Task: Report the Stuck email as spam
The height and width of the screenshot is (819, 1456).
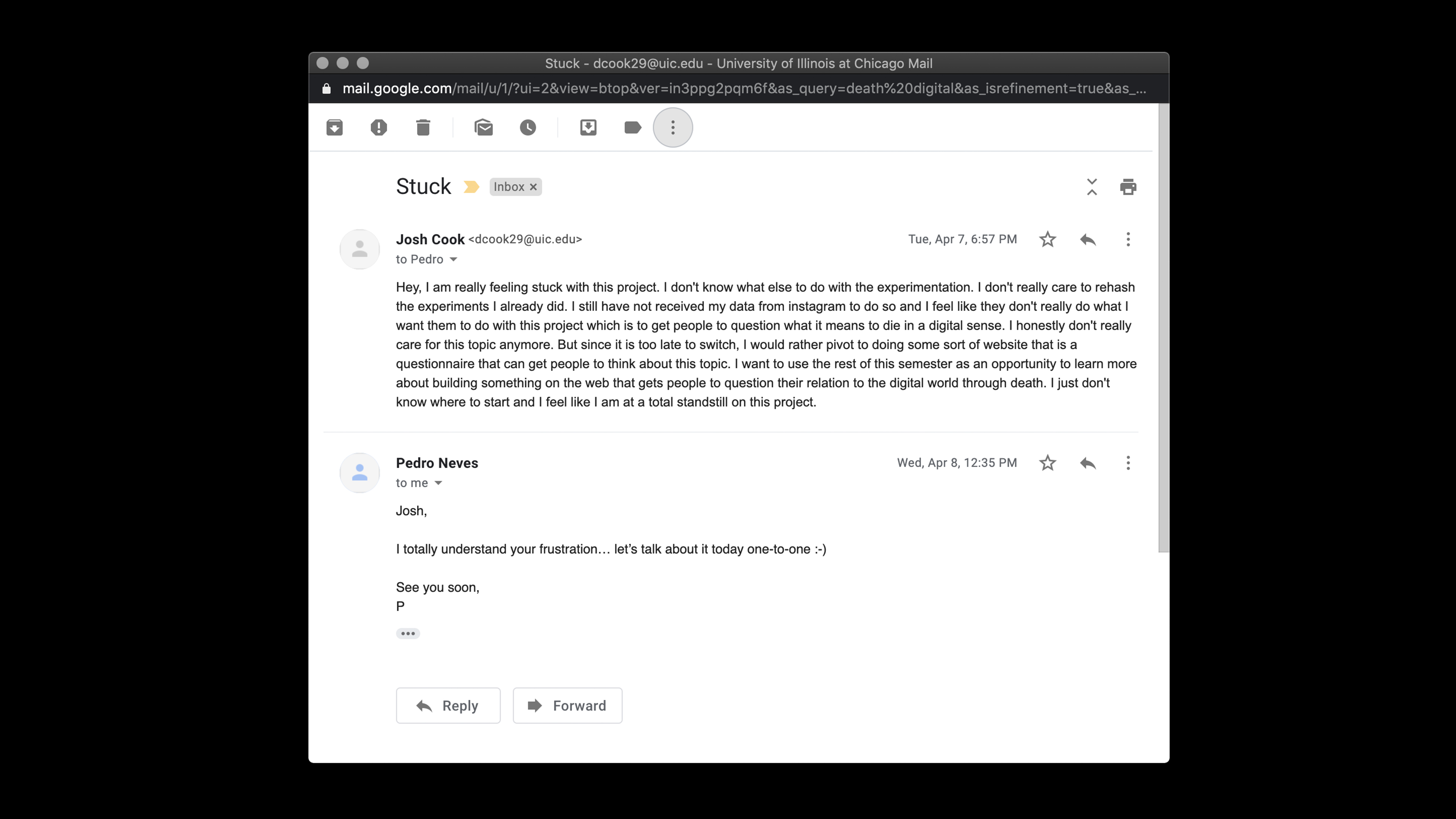Action: pyautogui.click(x=379, y=128)
